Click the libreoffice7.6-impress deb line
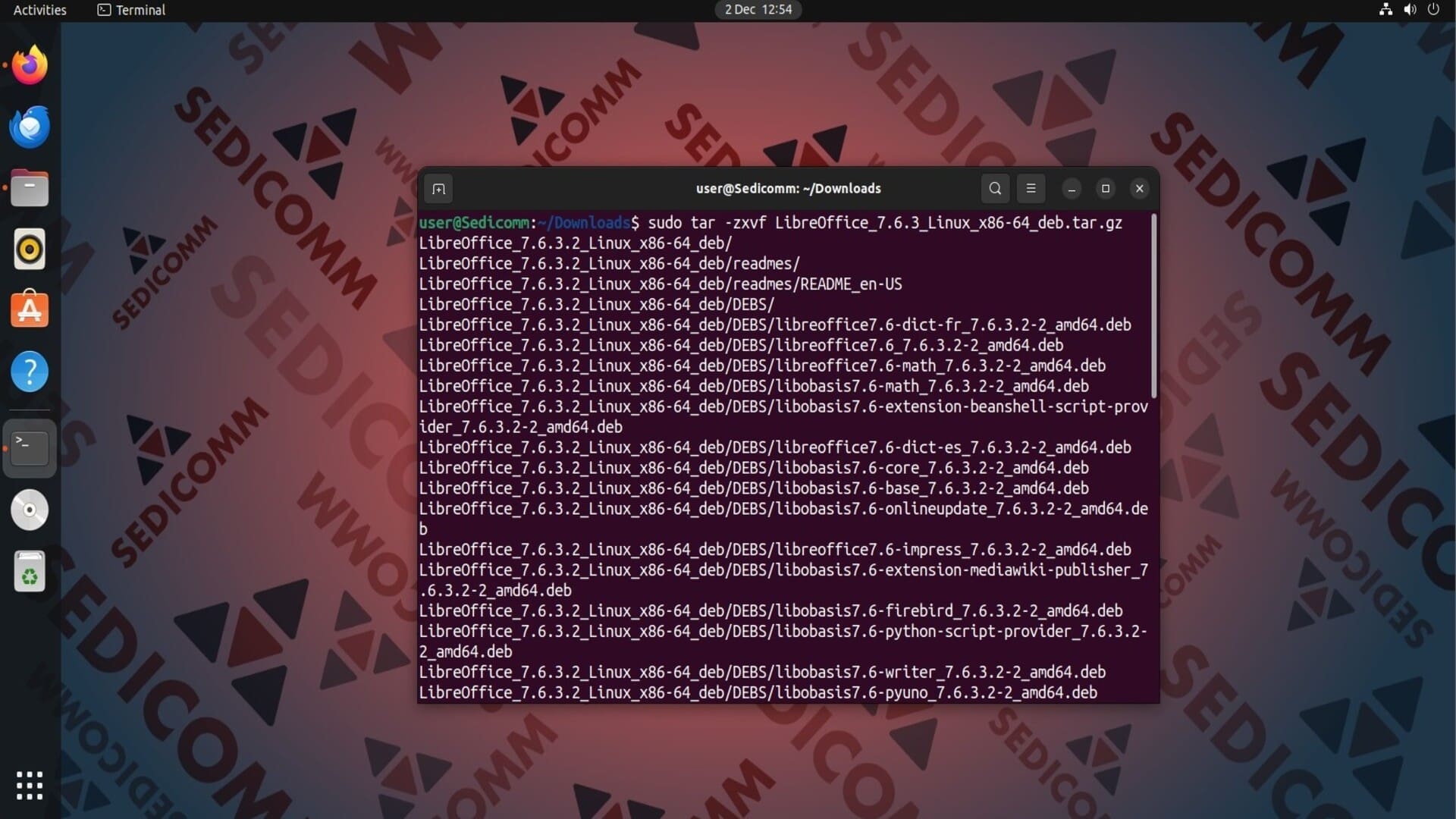Image resolution: width=1456 pixels, height=819 pixels. 775,551
